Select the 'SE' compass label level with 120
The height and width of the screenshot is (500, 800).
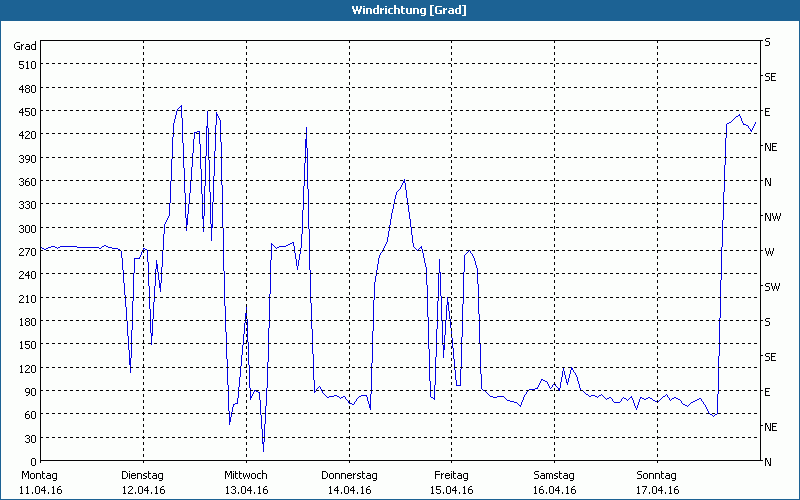pyautogui.click(x=770, y=357)
